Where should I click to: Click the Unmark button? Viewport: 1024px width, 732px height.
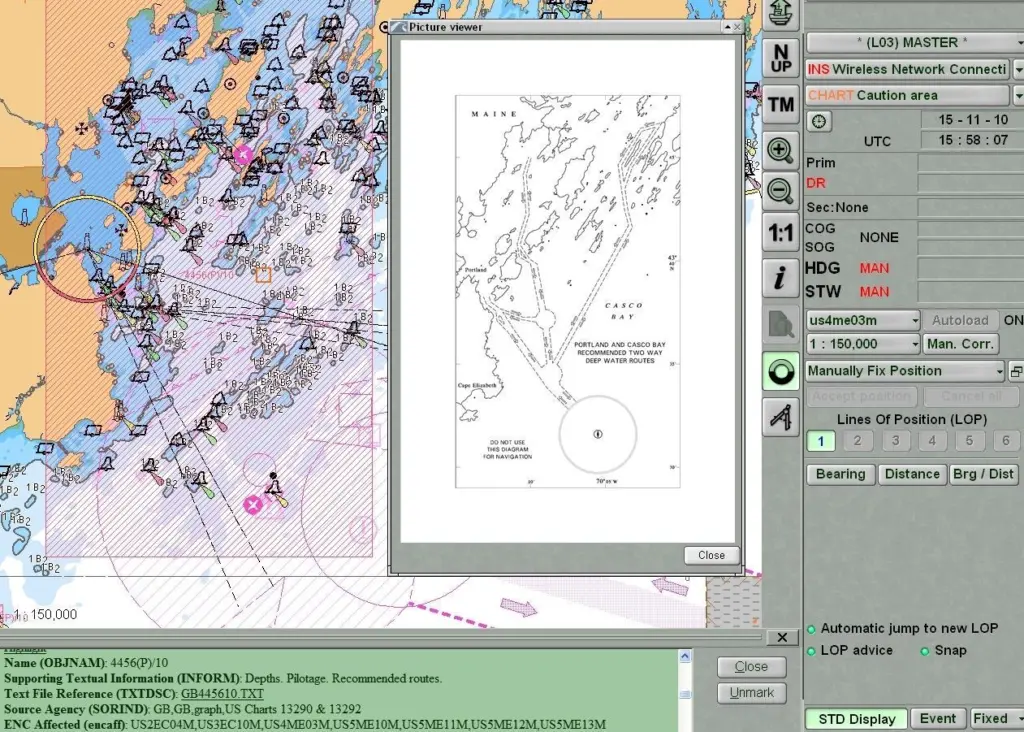coord(751,693)
